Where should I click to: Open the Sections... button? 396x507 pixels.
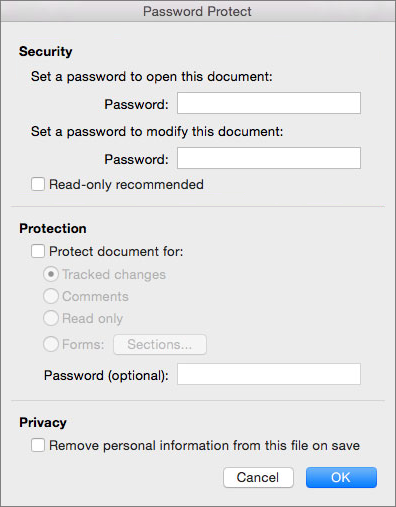(x=160, y=344)
